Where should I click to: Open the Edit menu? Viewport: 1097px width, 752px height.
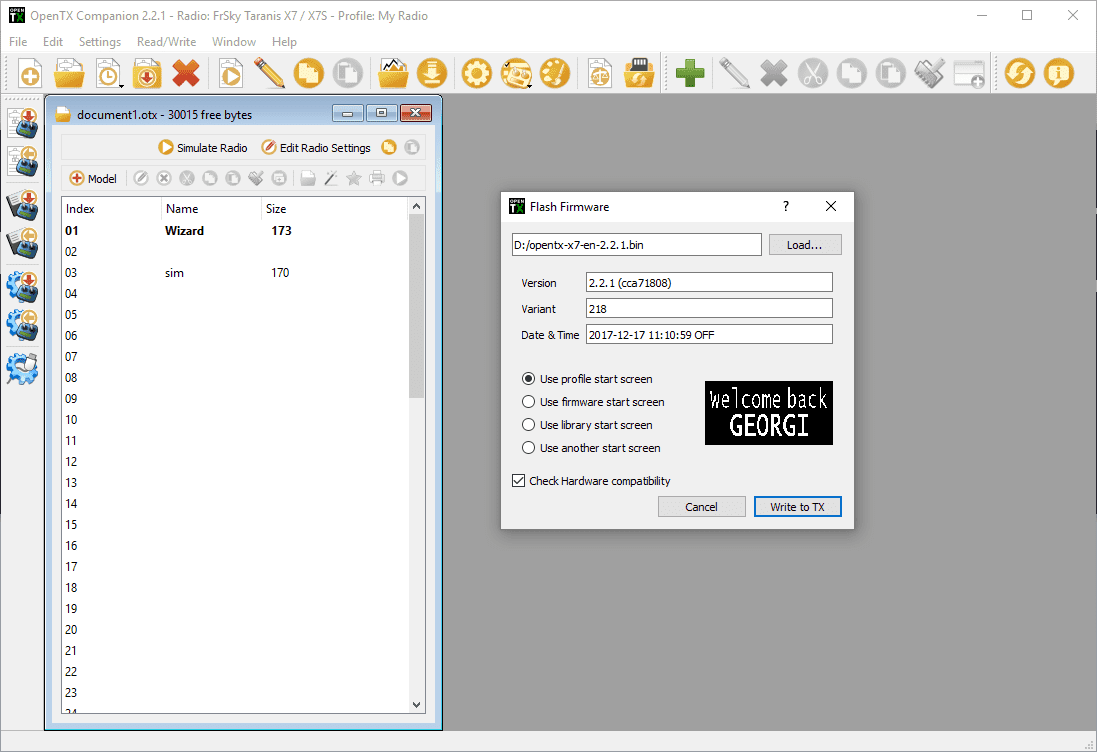pos(52,42)
